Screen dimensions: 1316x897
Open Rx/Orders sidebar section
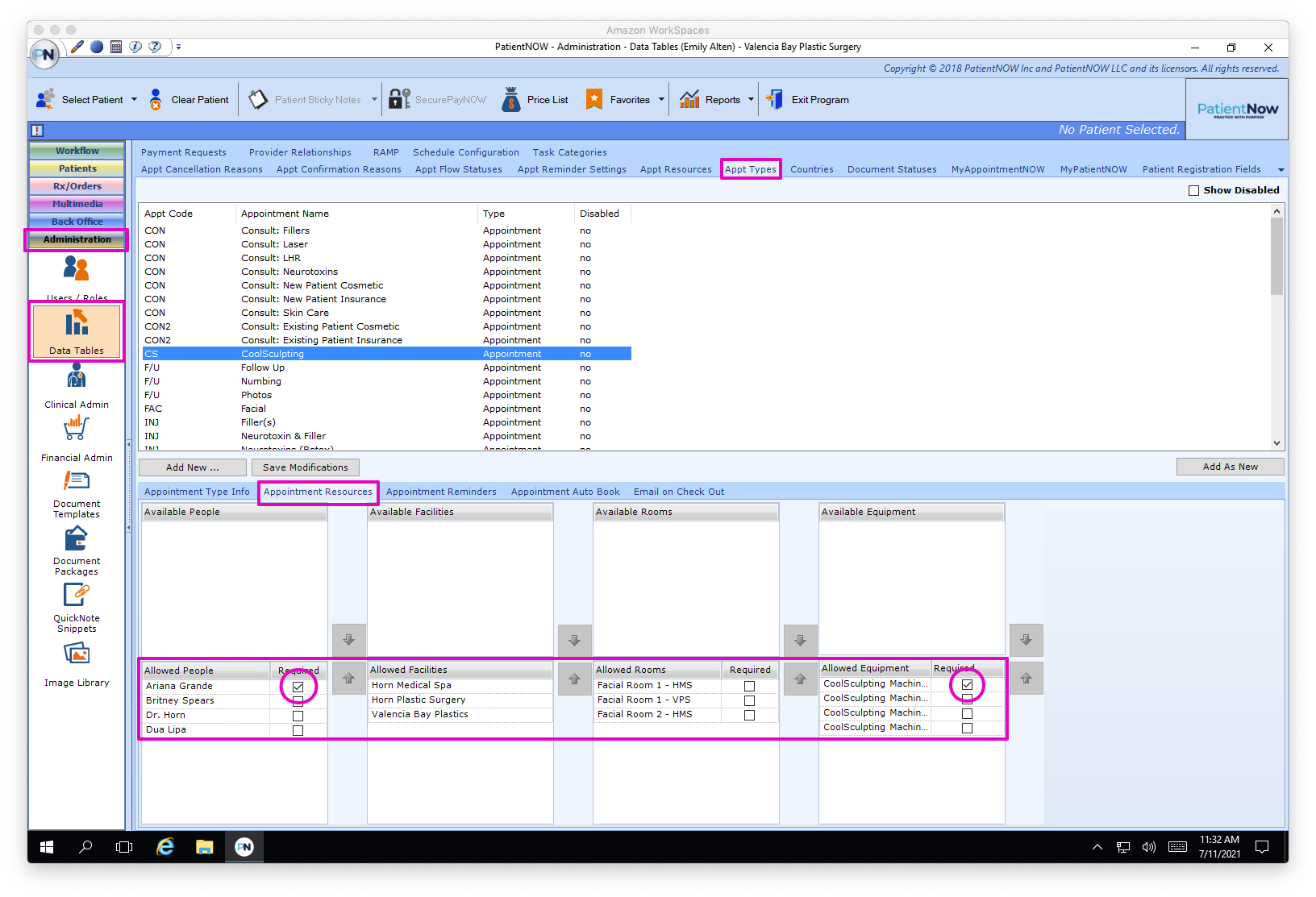(x=77, y=186)
